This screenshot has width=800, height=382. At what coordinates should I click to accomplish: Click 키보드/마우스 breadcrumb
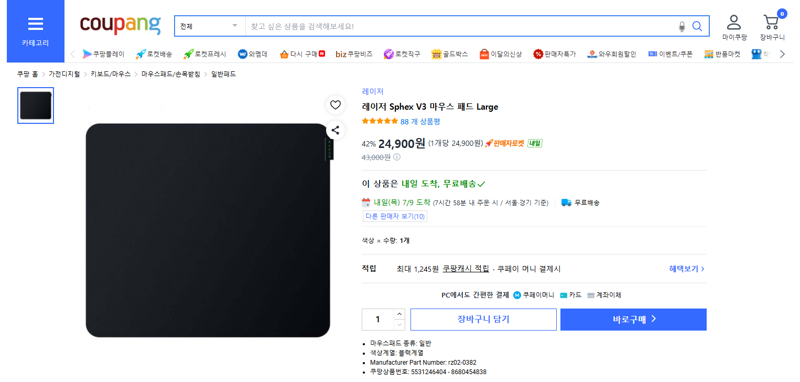point(111,74)
